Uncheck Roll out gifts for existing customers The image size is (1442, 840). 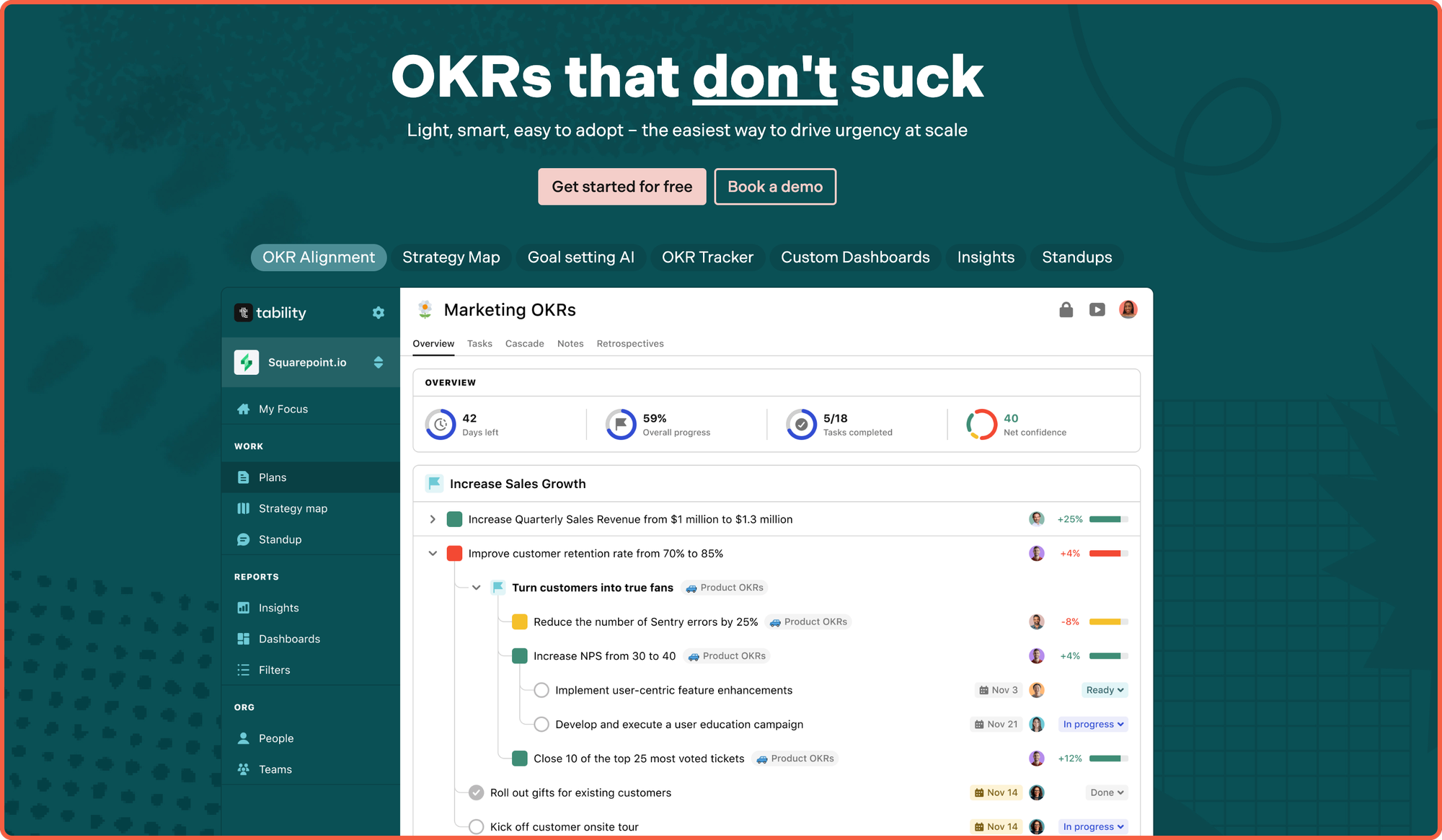[x=476, y=792]
